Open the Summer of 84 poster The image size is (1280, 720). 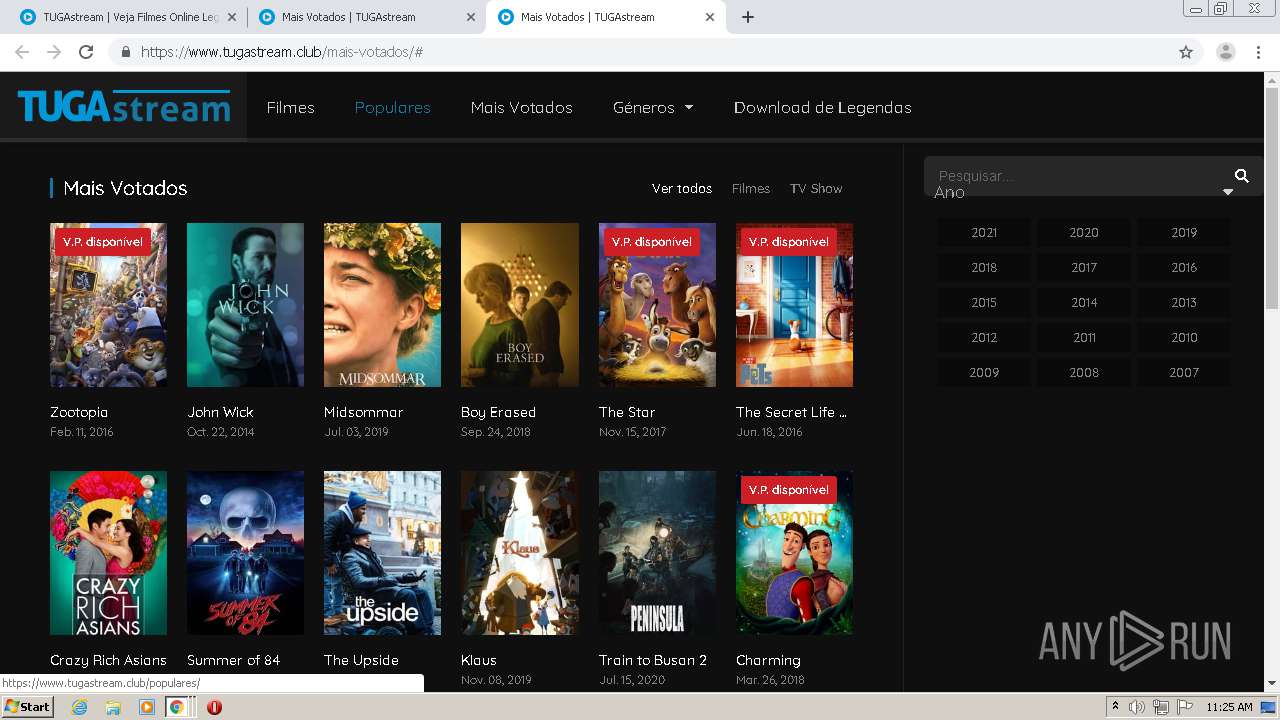(245, 553)
